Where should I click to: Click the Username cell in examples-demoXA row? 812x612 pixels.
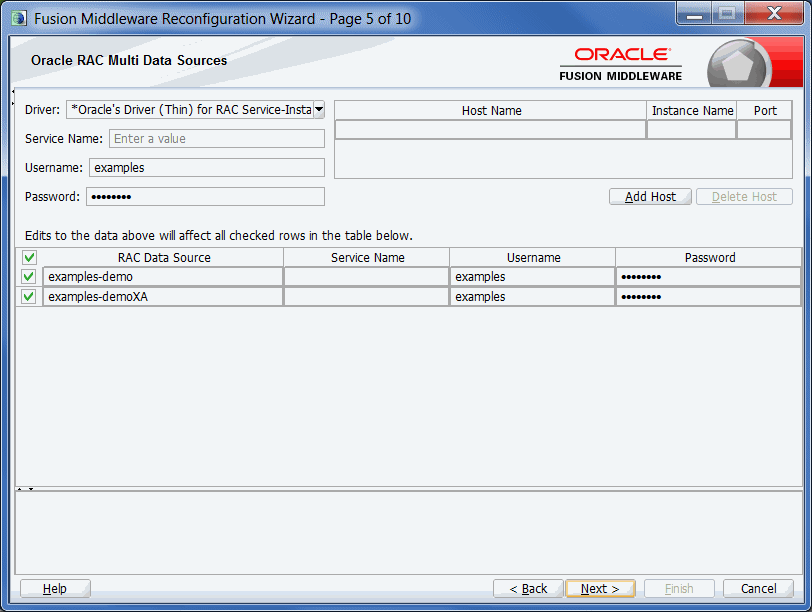(532, 297)
